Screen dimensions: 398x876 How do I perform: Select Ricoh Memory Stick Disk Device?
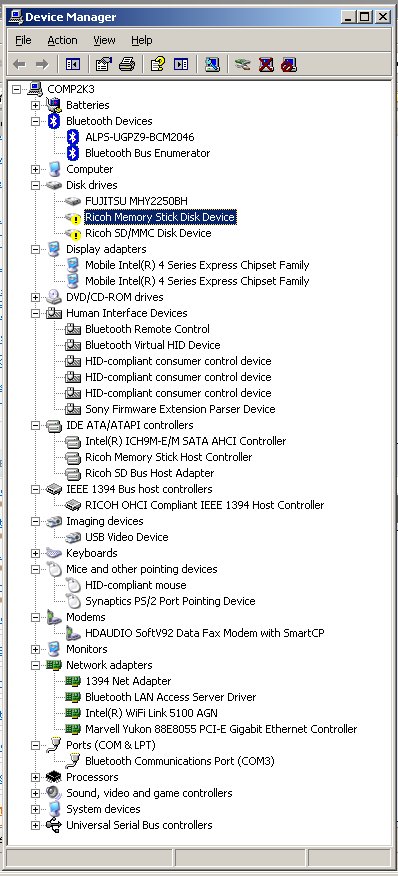(160, 217)
